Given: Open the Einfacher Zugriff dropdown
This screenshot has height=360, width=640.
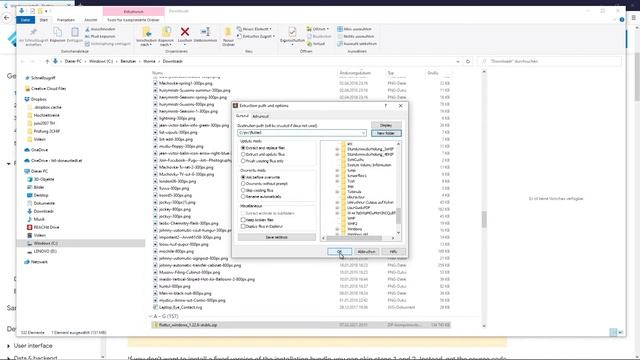Looking at the screenshot, I should [256, 36].
